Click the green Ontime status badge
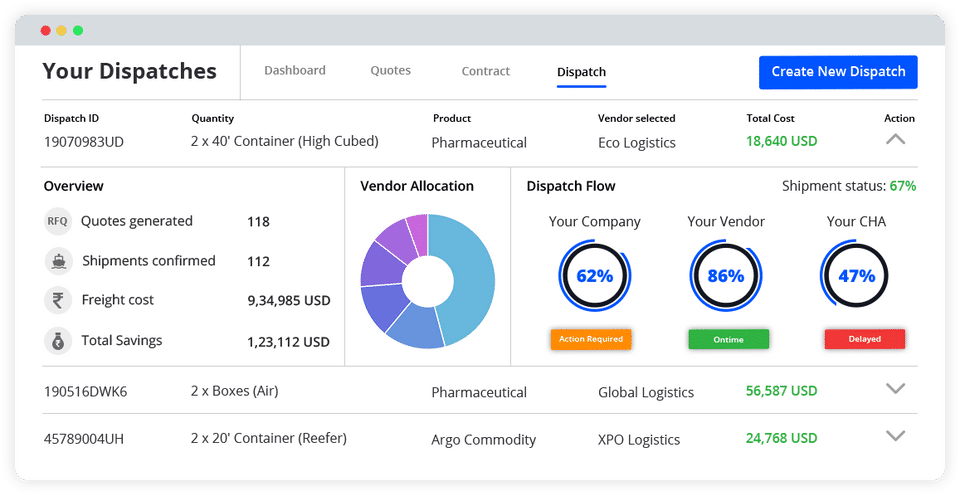Viewport: 960px width, 495px height. tap(729, 339)
